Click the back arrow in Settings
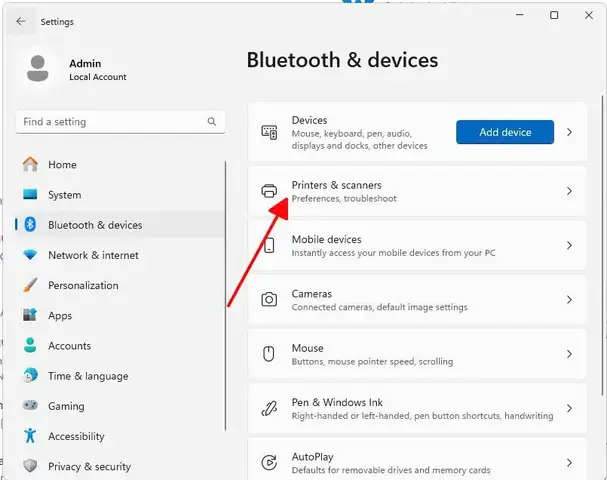Viewport: 607px width, 480px height. (x=21, y=22)
